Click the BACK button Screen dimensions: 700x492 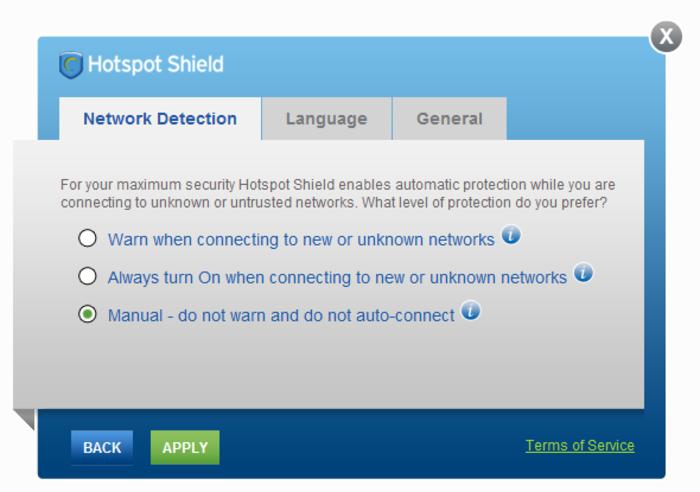point(102,447)
